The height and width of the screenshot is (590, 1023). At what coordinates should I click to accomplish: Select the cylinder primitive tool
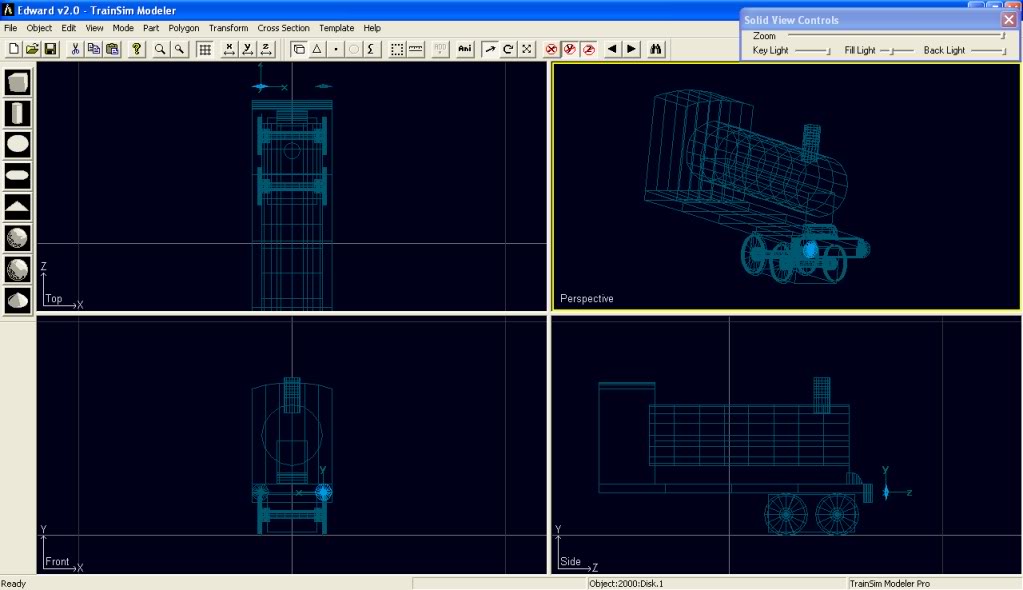click(18, 114)
